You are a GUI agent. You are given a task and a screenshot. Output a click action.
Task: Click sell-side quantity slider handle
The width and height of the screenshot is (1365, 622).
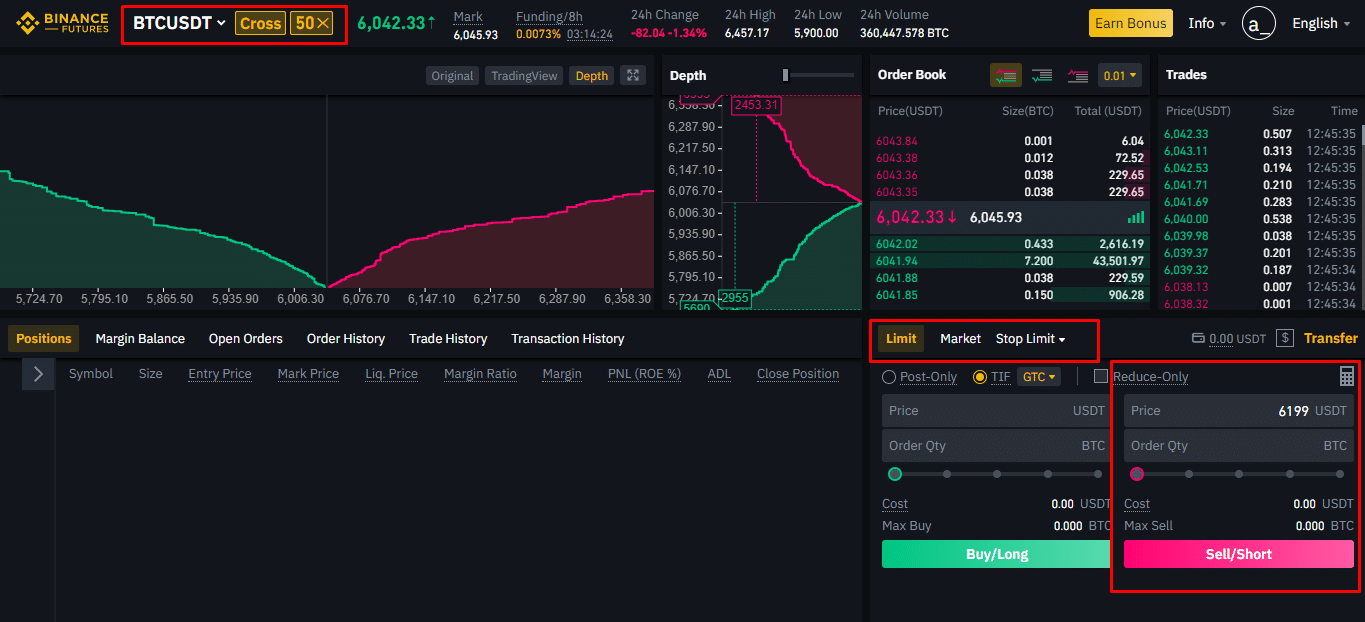1137,474
